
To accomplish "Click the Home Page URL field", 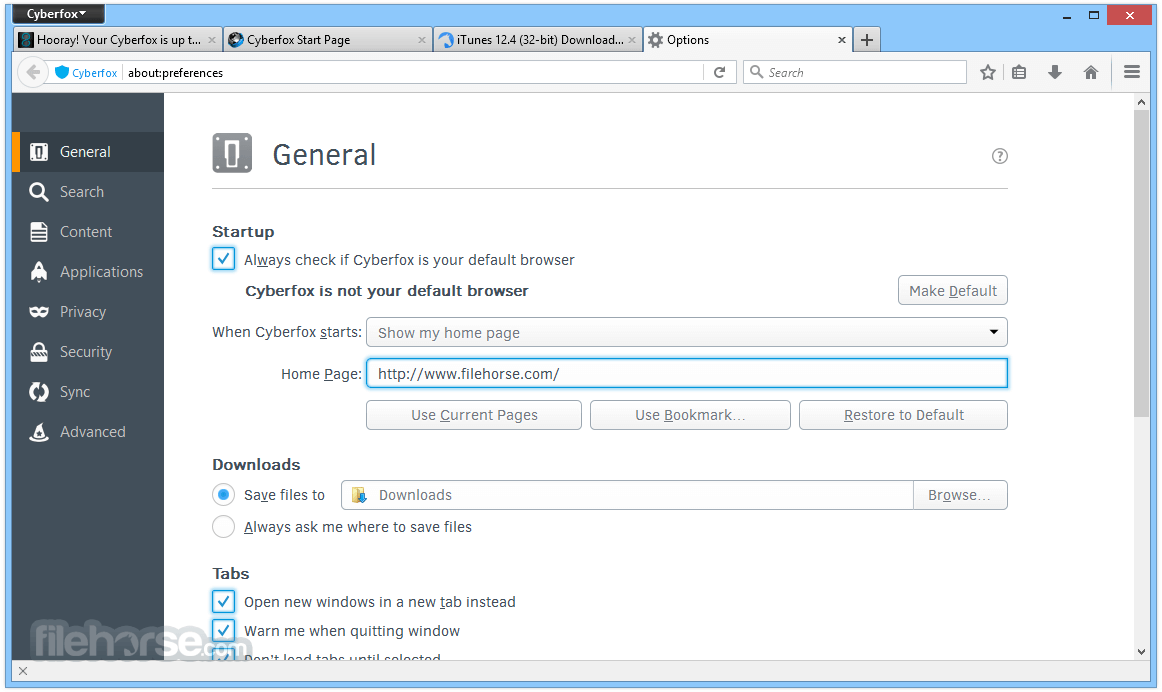I will [x=687, y=373].
